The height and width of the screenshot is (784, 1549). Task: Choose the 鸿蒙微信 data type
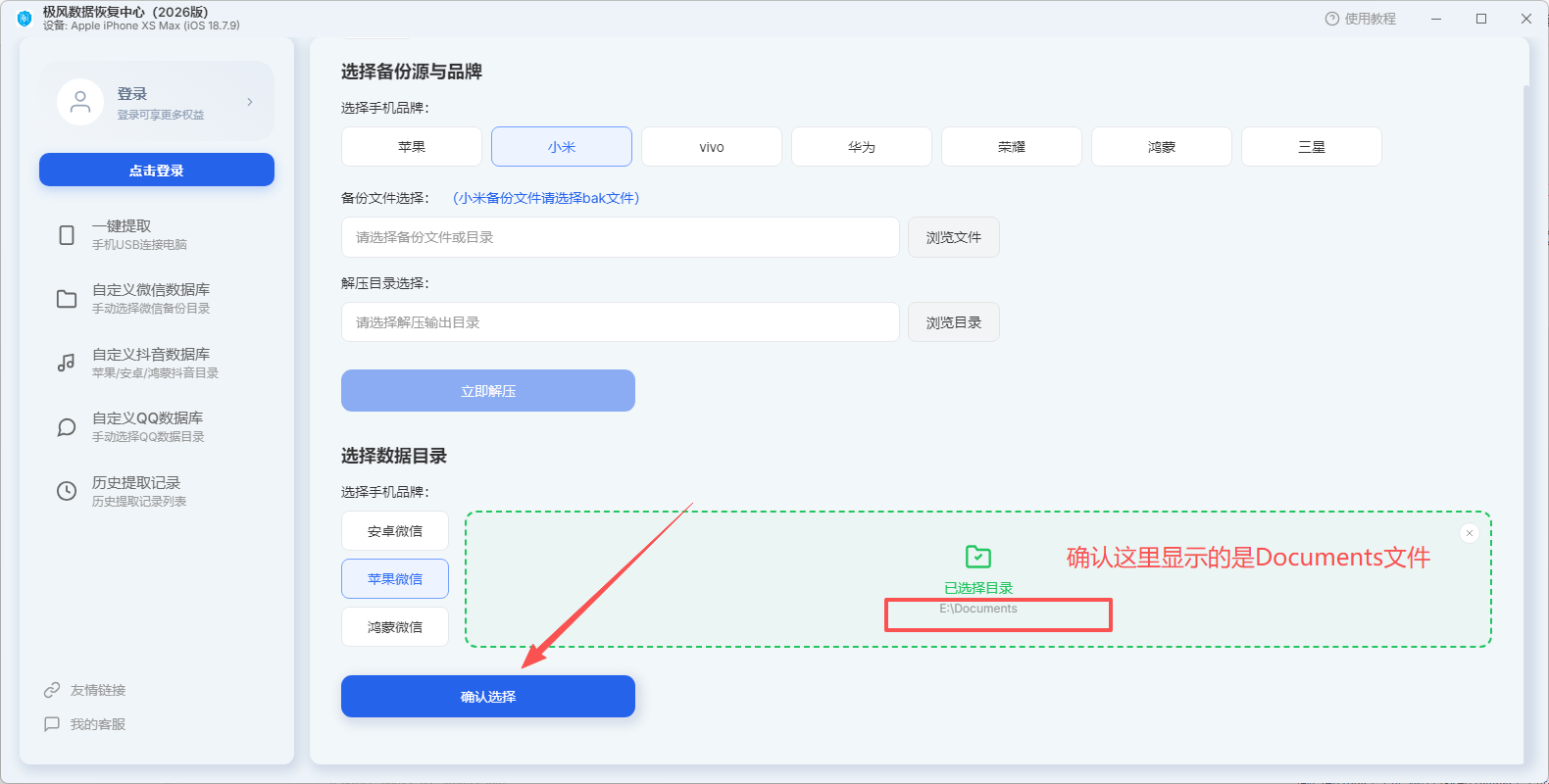pos(395,627)
